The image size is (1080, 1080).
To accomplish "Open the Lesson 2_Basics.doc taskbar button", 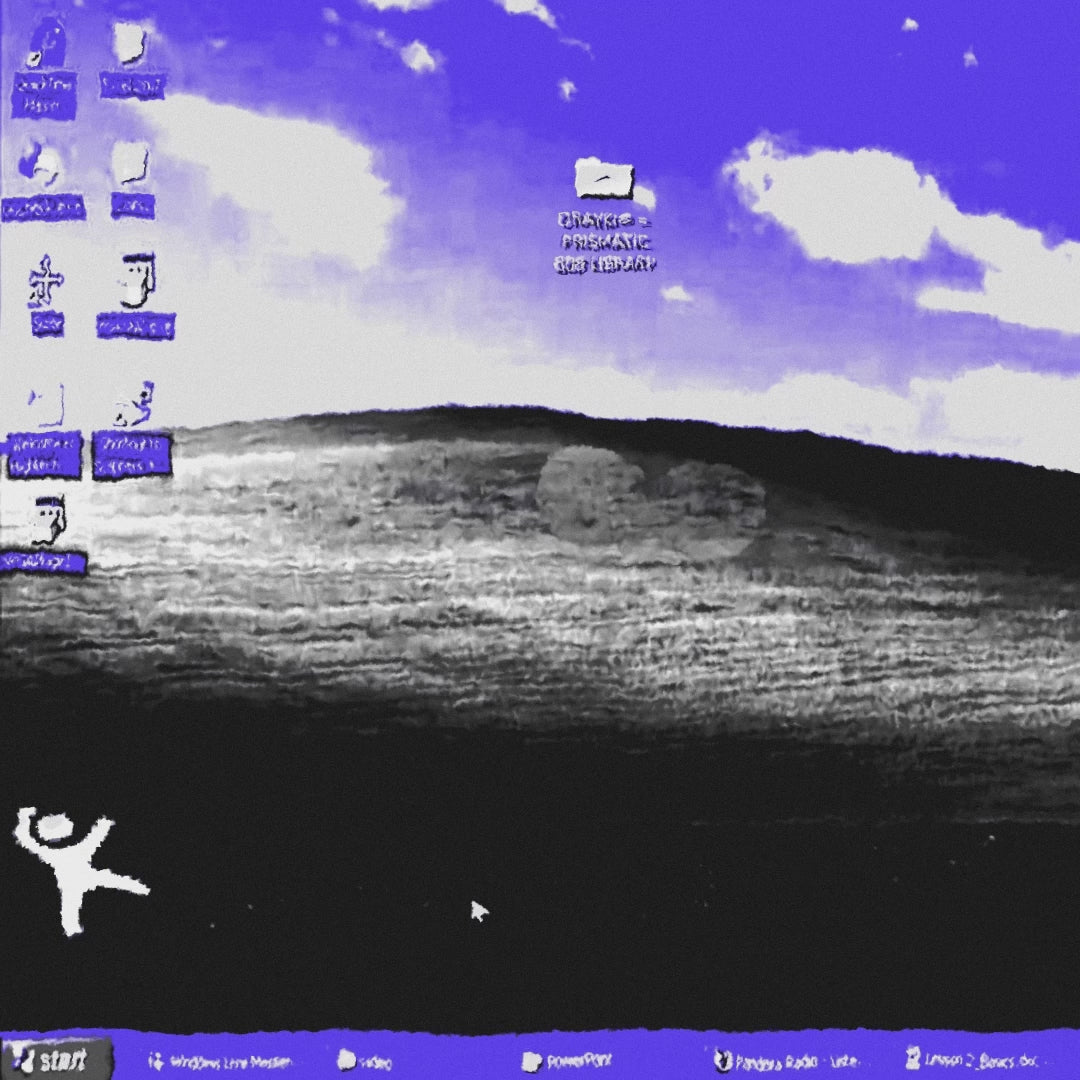I will coord(979,1059).
